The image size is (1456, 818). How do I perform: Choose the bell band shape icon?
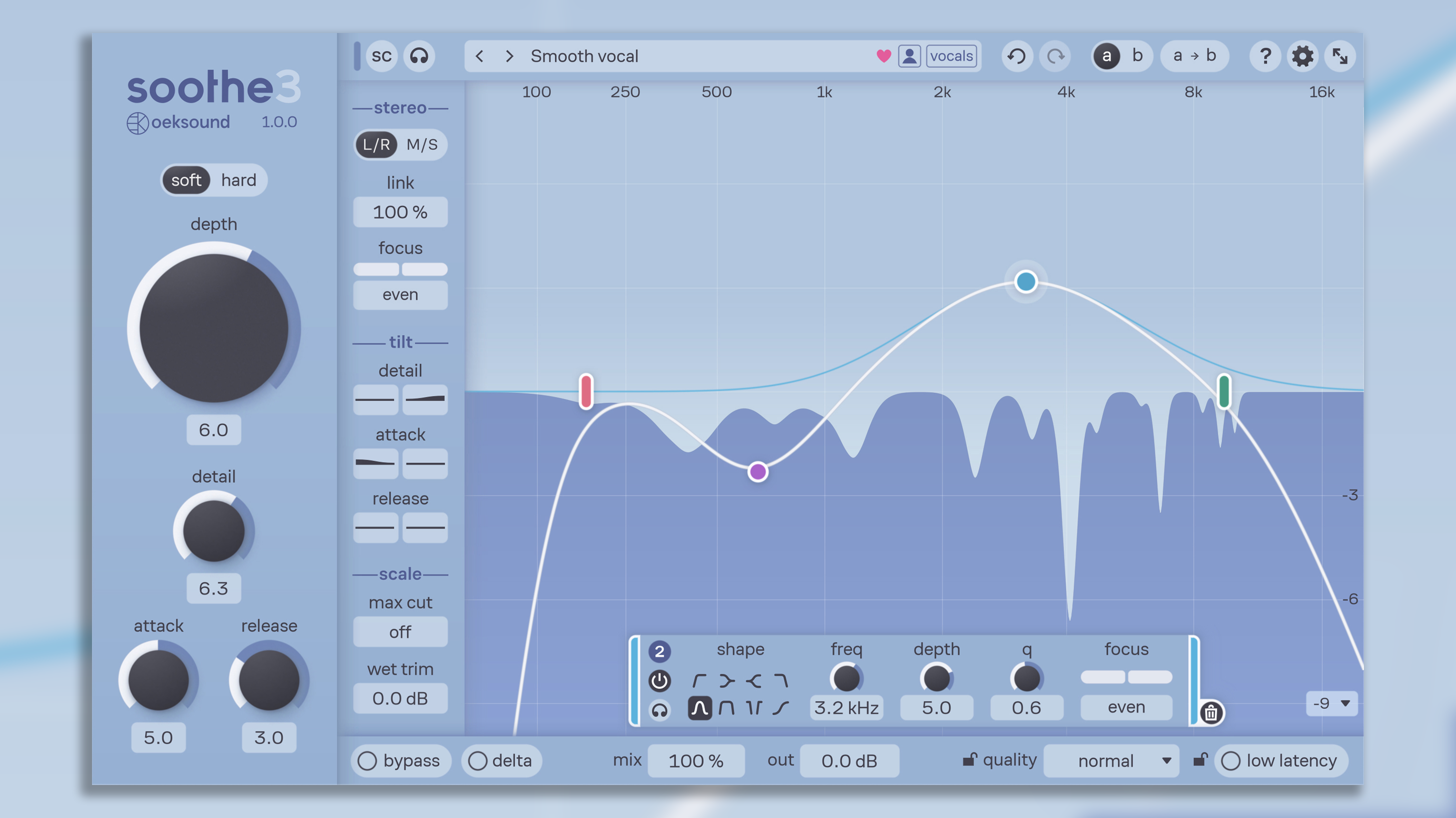coord(700,708)
